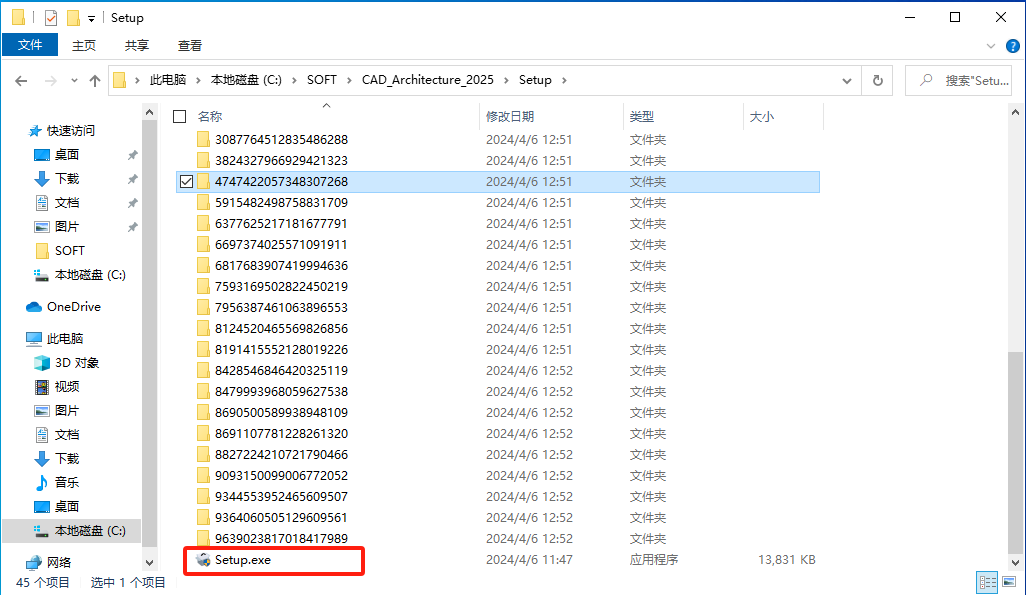
Task: Navigate to CAD_Architecture_2025 in the breadcrumb
Action: coord(428,80)
